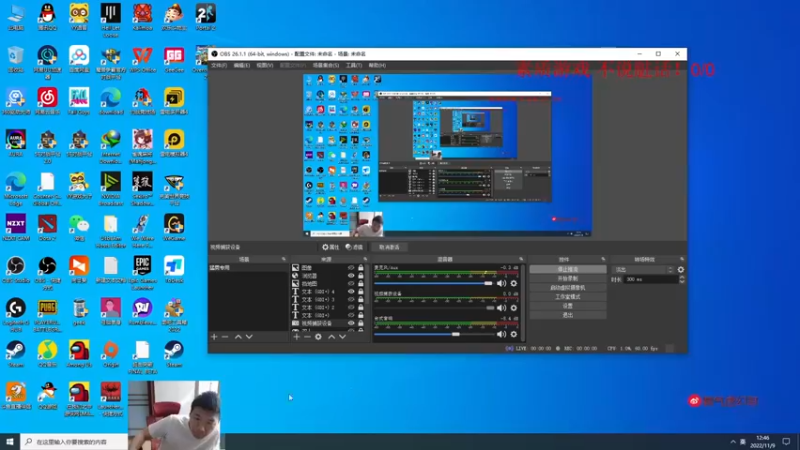The width and height of the screenshot is (800, 450).
Task: Open the 淡出 transition dropdown
Action: [643, 269]
